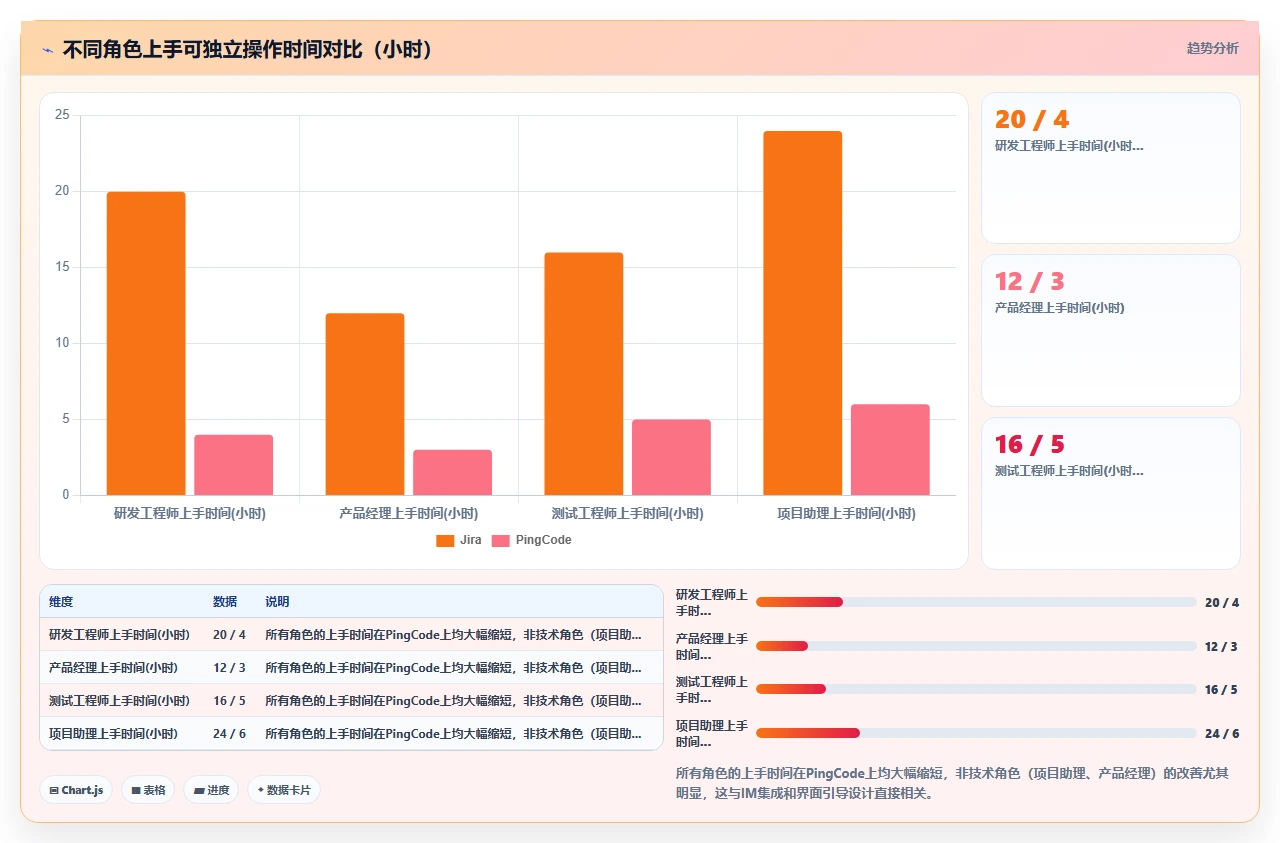Click the 产品经理 progress bar
The image size is (1280, 843).
pos(976,646)
